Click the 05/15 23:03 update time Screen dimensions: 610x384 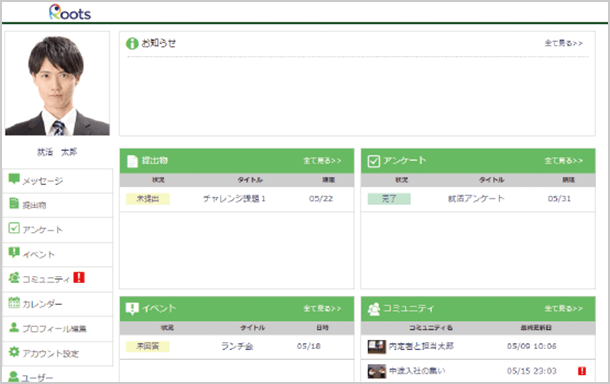click(531, 371)
